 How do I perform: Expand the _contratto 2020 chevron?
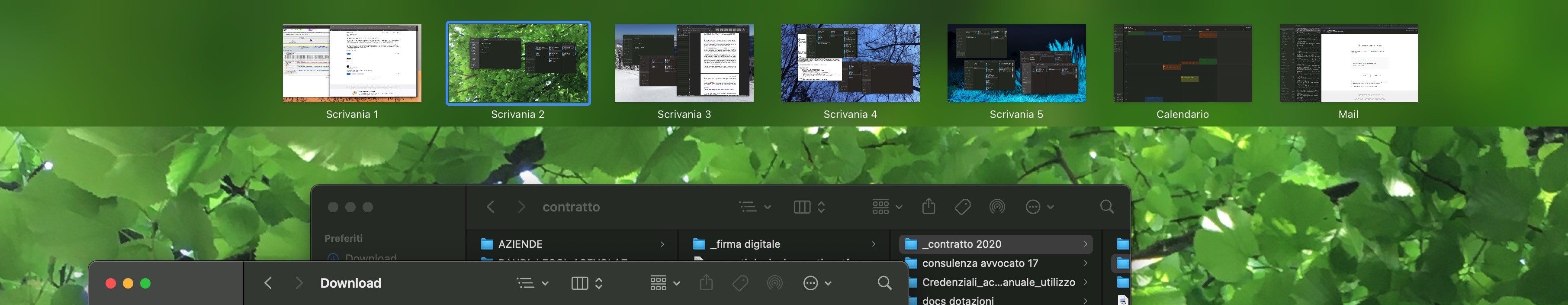pyautogui.click(x=1085, y=244)
